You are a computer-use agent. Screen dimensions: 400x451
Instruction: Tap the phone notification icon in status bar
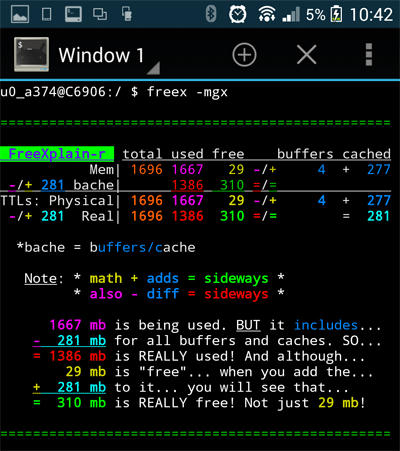[x=46, y=14]
